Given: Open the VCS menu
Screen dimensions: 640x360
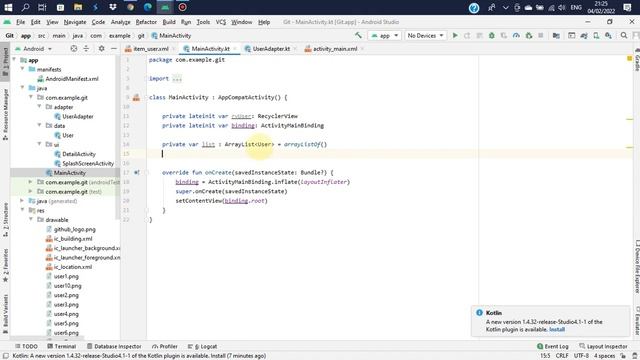Looking at the screenshot, I should pyautogui.click(x=221, y=22).
